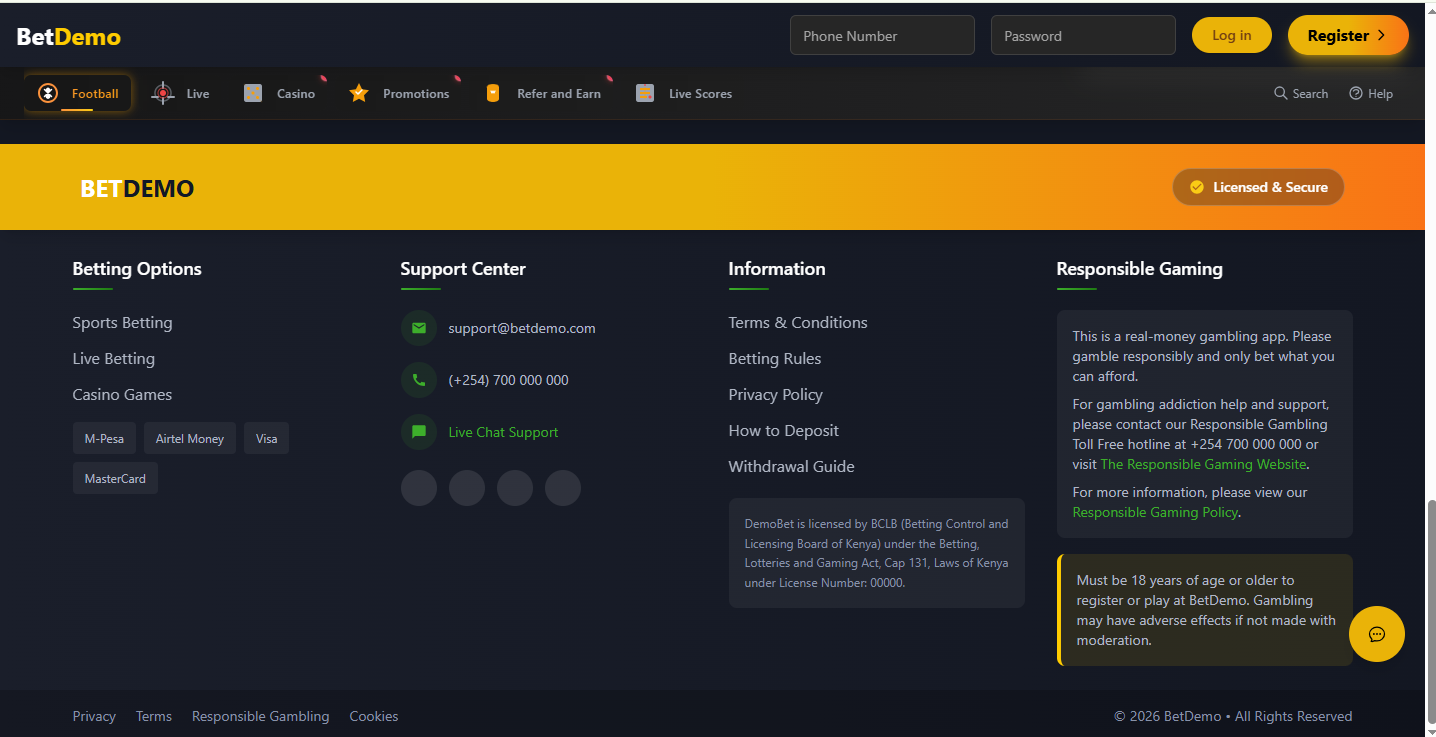Viewport: 1436px width, 737px height.
Task: Click the green email envelope icon
Action: 419,328
